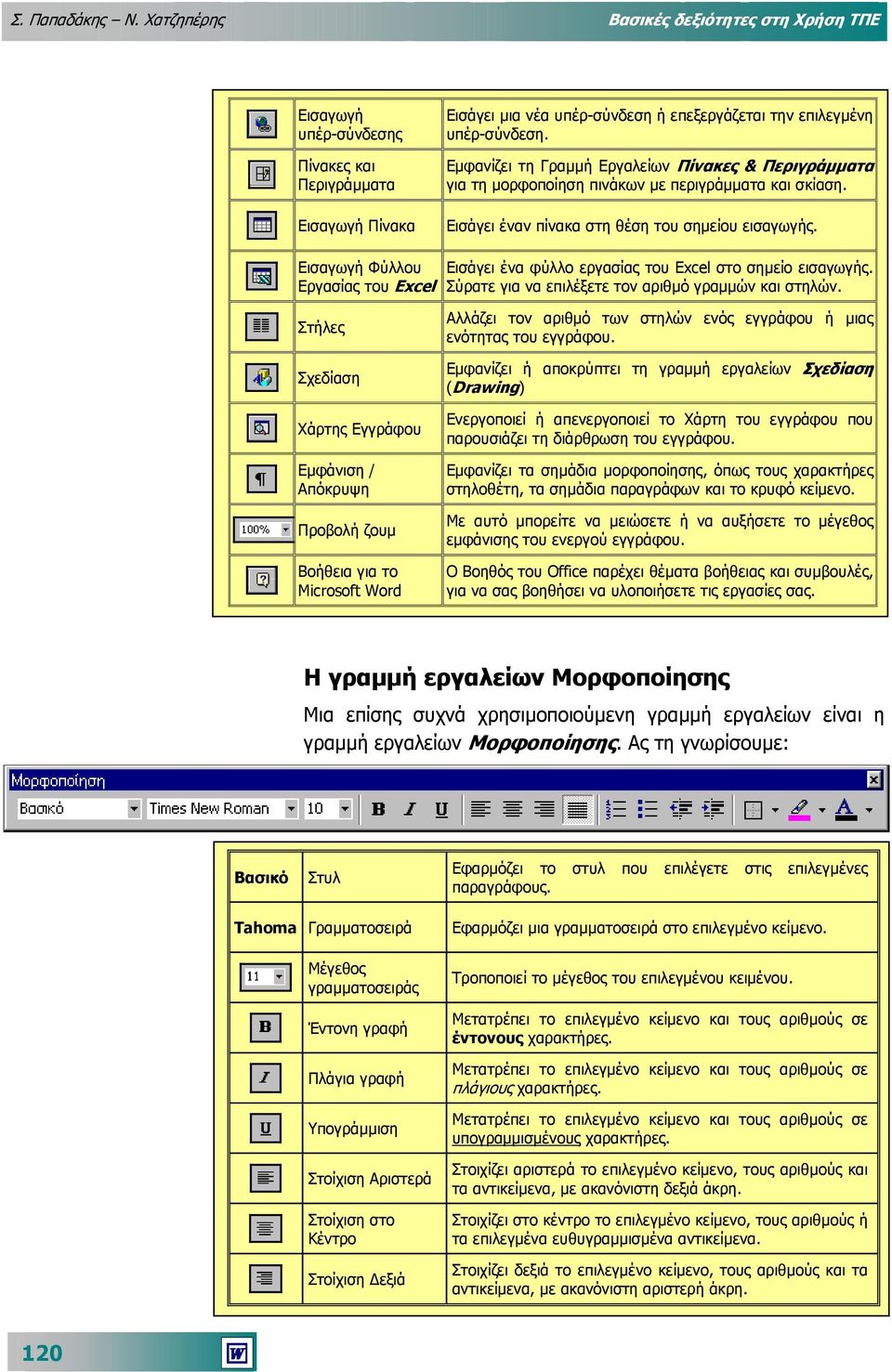Click the Italic icon beside Πλάγια γραφή
892x1372 pixels.
[x=266, y=1078]
